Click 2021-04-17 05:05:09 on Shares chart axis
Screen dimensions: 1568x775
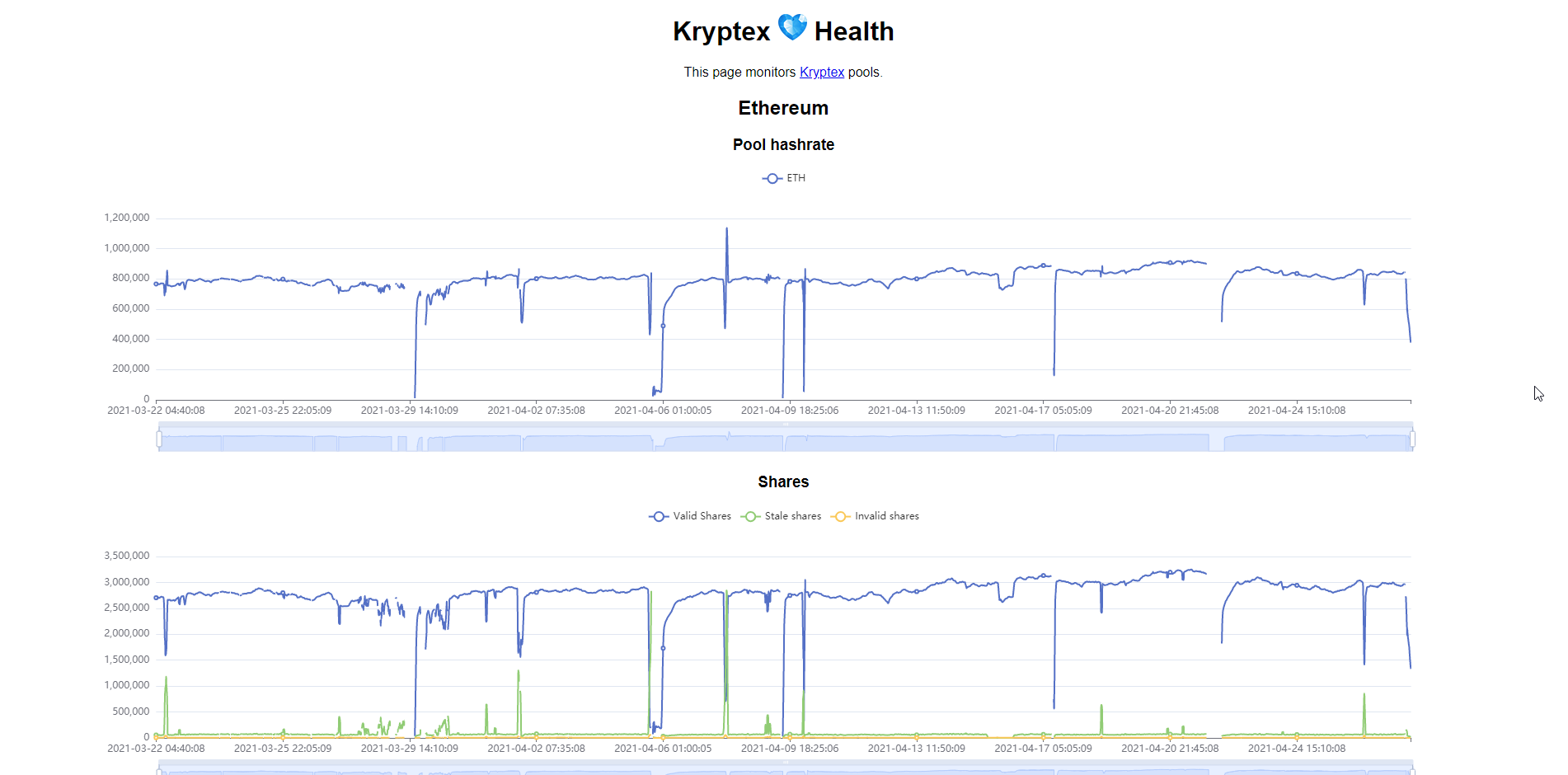1043,749
